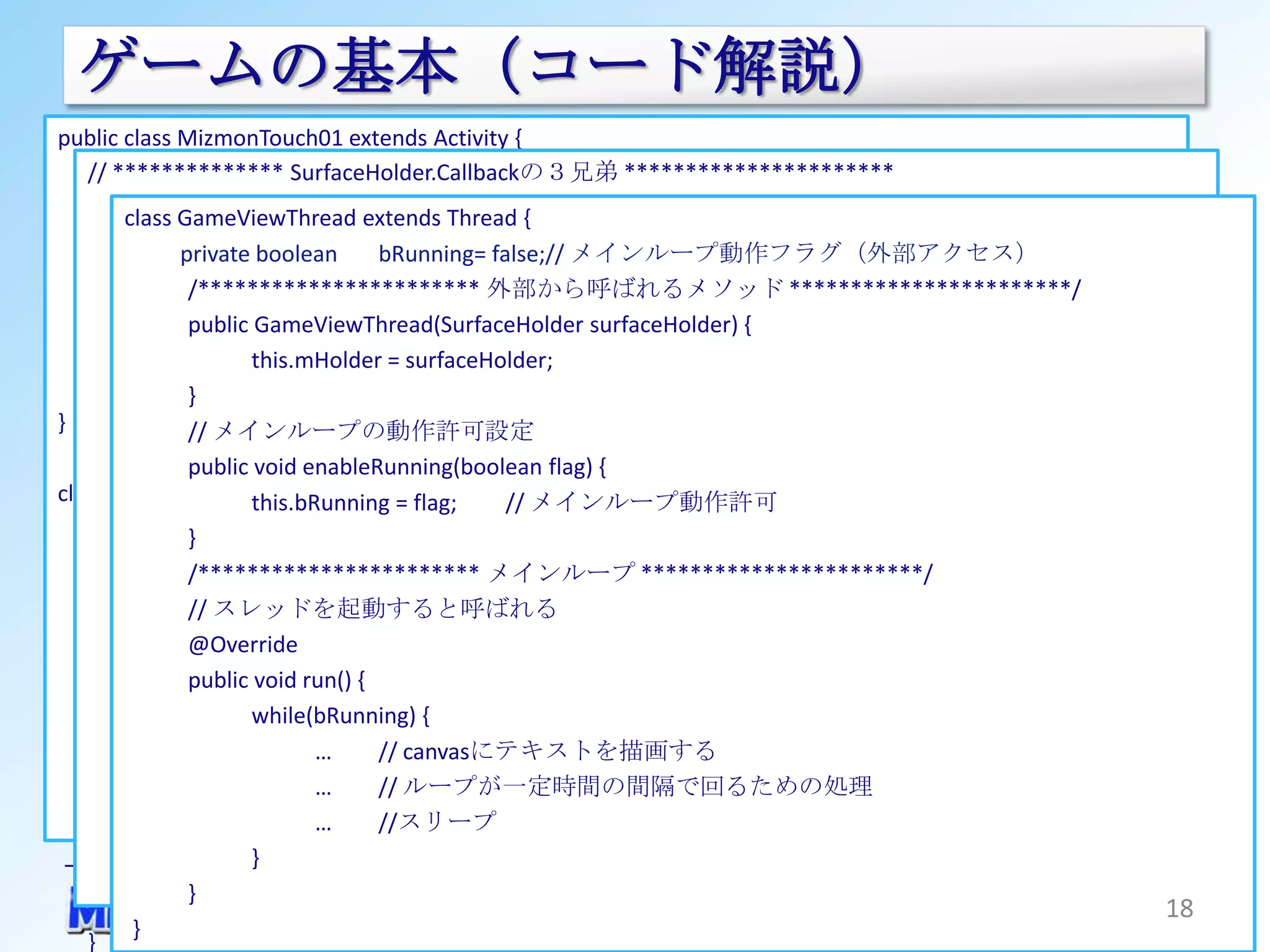Image resolution: width=1270 pixels, height=952 pixels.
Task: Click slide page number 18
Action: [x=1179, y=909]
